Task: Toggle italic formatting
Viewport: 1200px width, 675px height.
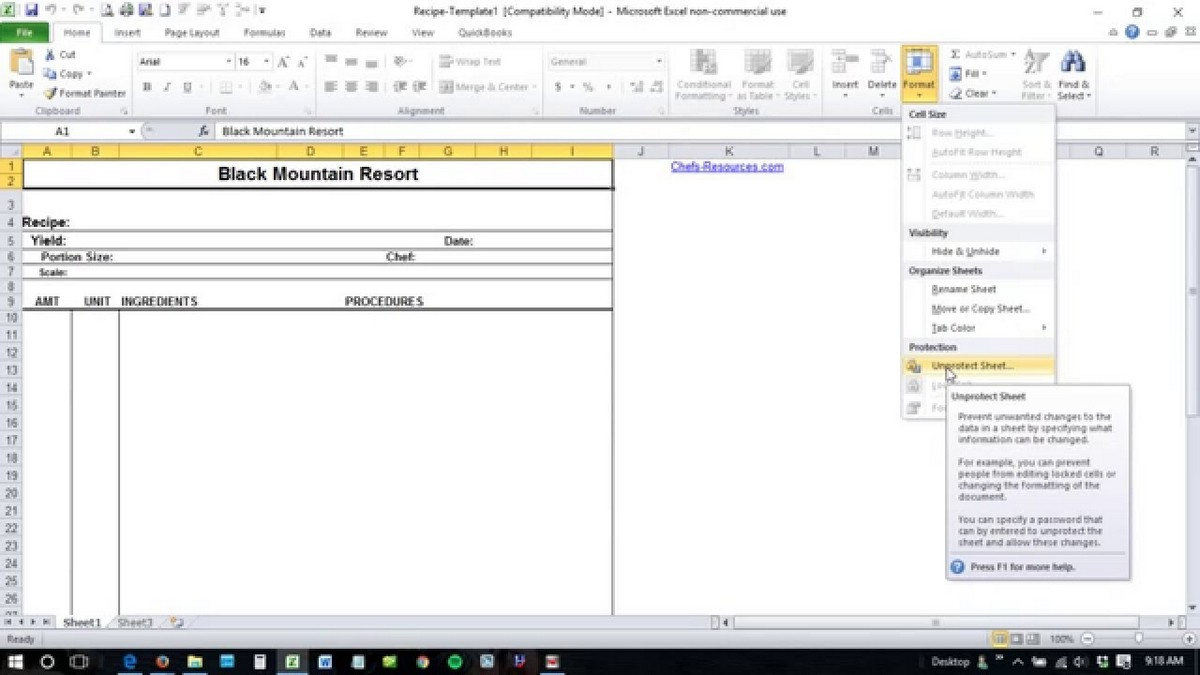Action: [x=167, y=87]
